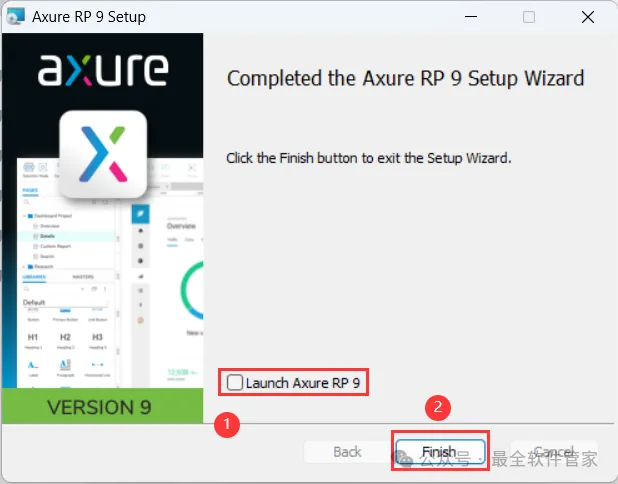Switch to the Masters tab in preview
The image size is (618, 484).
83,277
